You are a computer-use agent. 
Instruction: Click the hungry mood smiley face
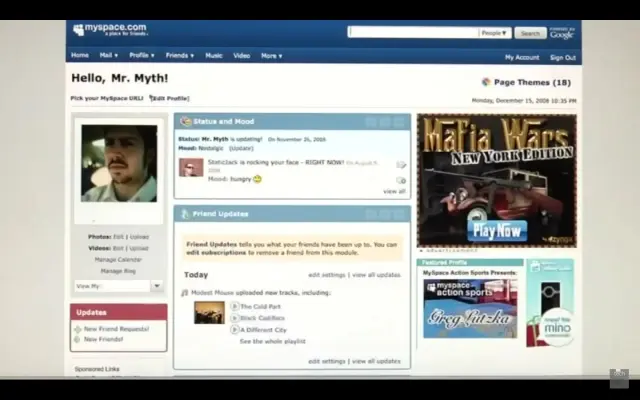click(257, 179)
